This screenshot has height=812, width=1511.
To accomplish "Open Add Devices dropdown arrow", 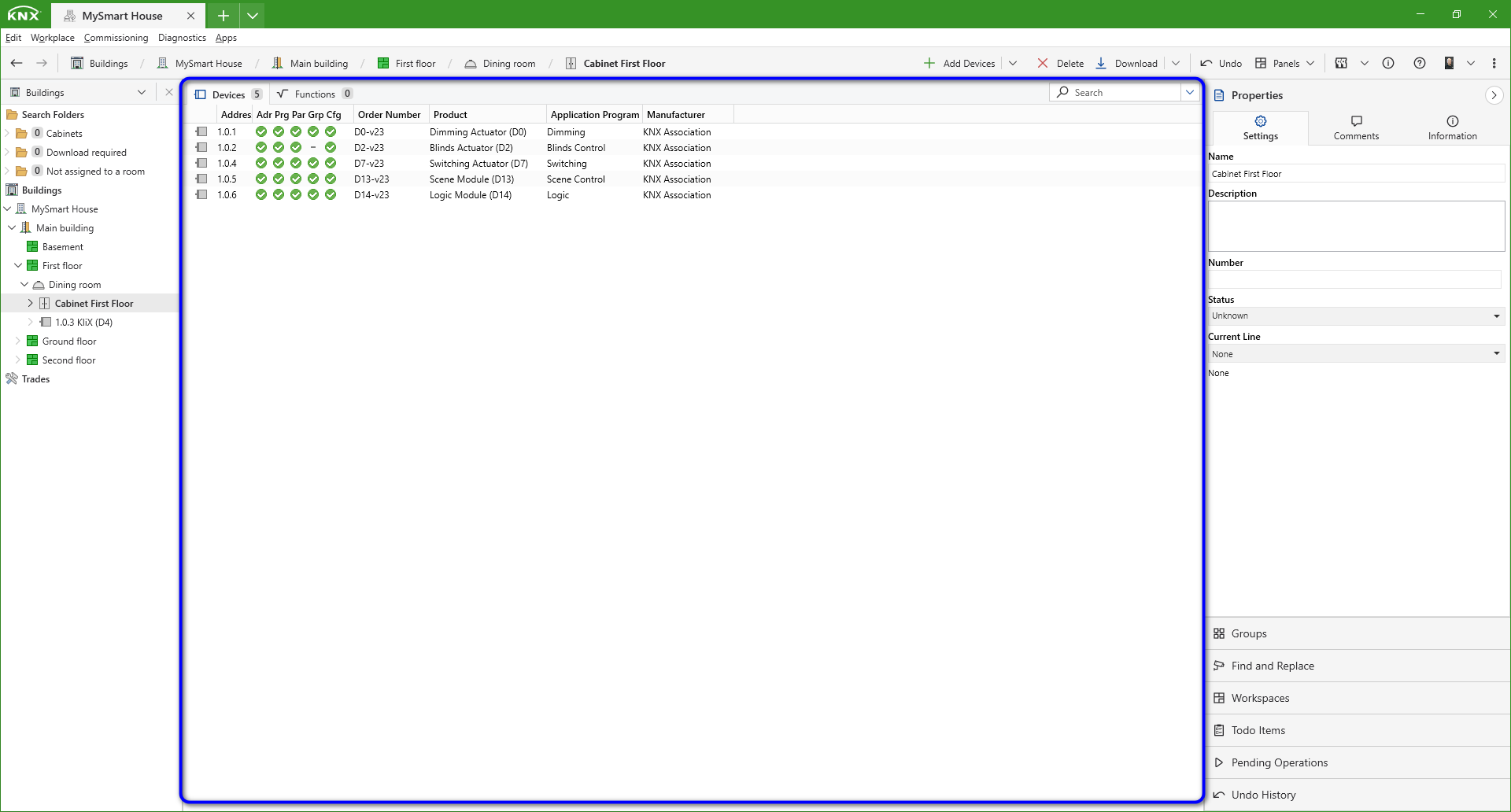I will (x=1013, y=63).
